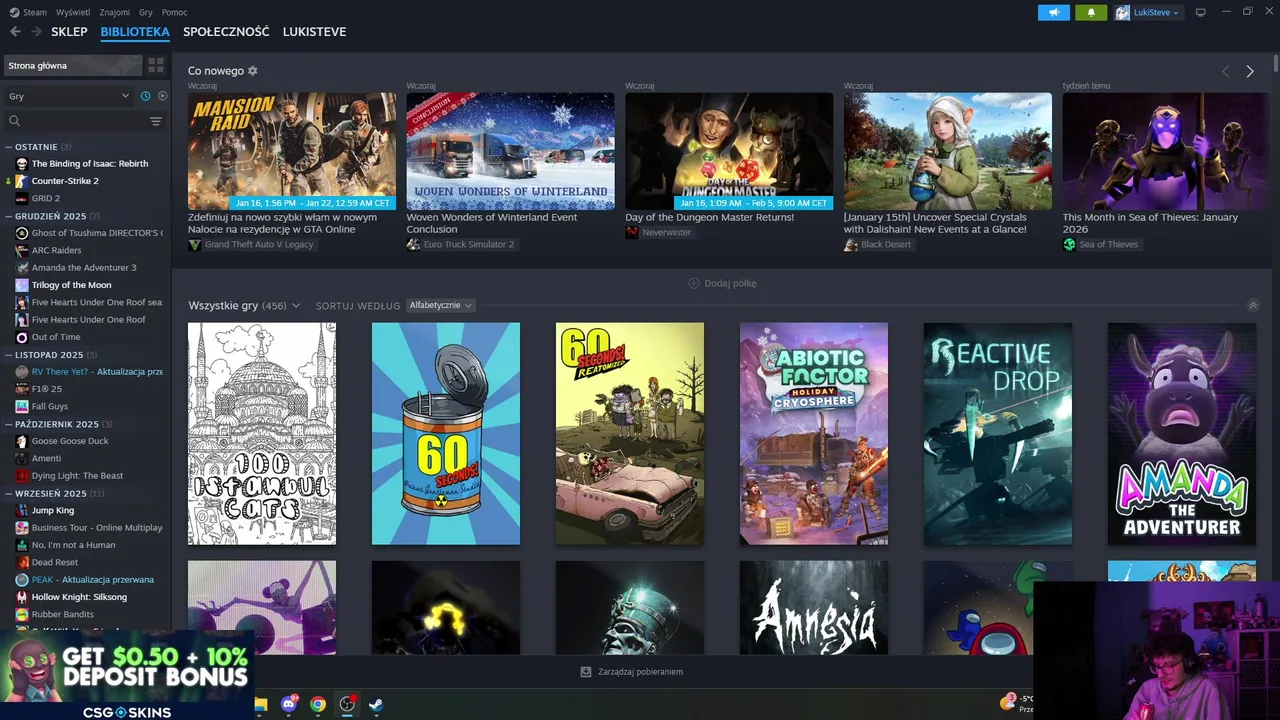Open the announcements megaphone button
Screen dimensions: 1280x720
1053,12
